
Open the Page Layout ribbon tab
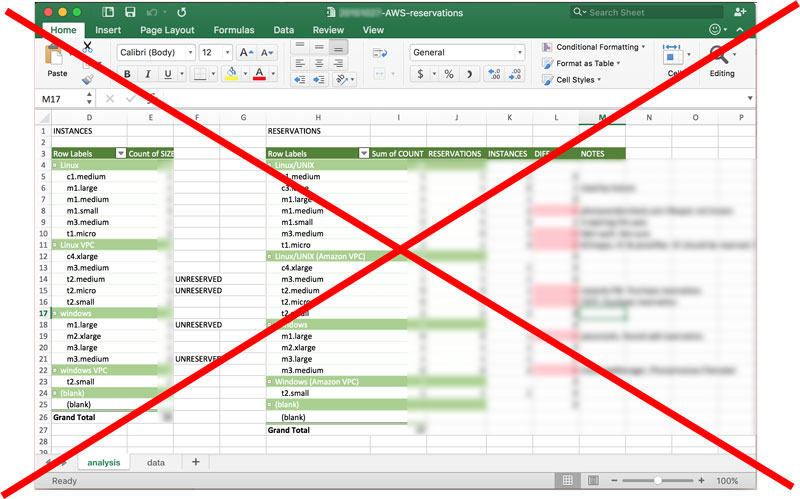(167, 30)
